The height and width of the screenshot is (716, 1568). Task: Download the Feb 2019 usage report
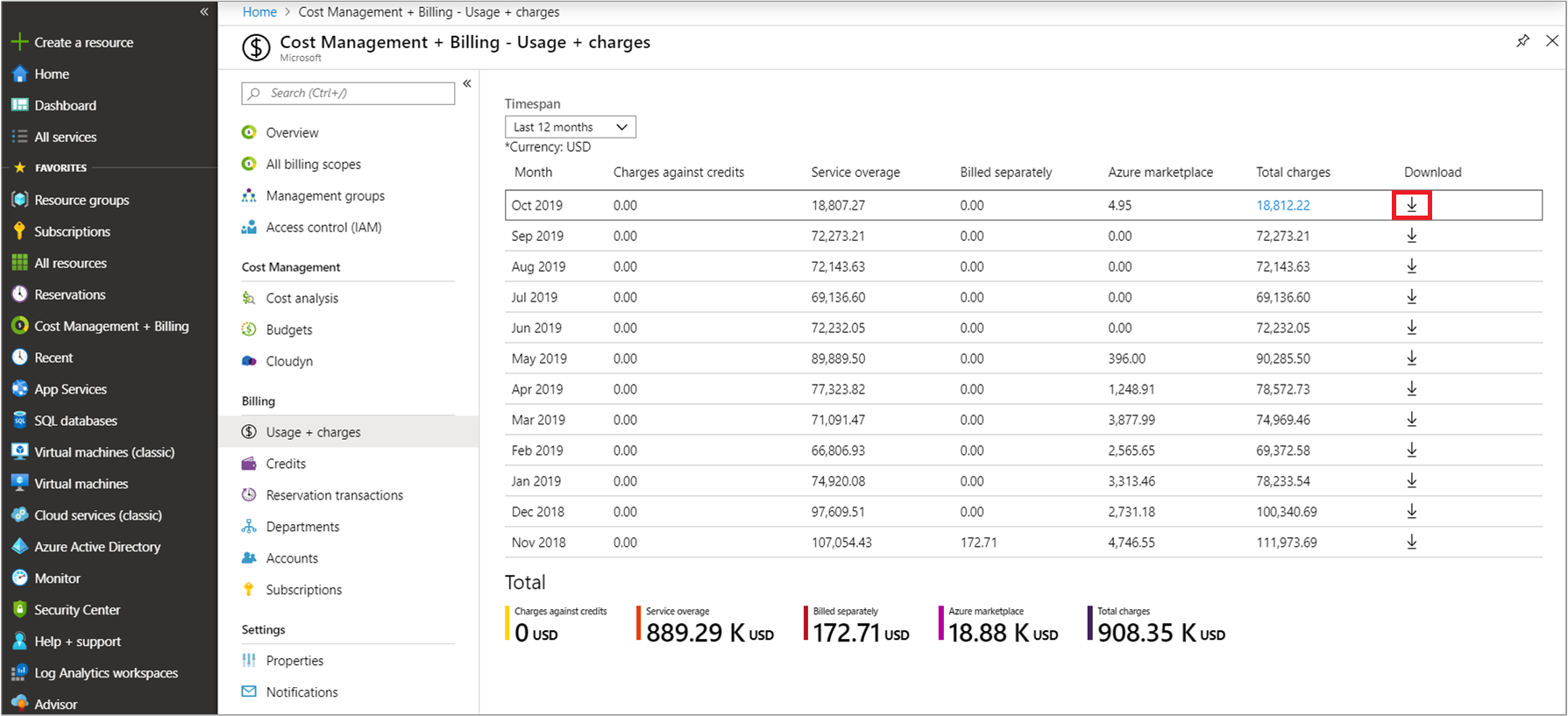[x=1412, y=450]
